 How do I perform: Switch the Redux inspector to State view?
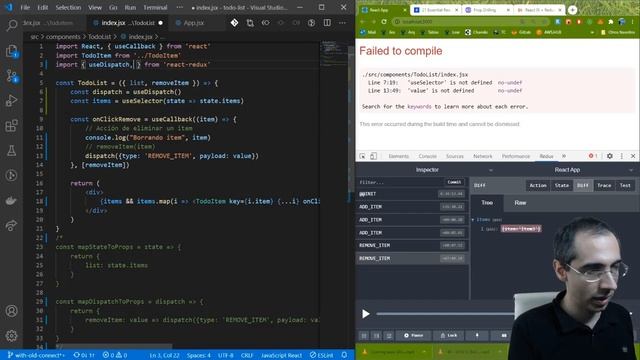click(x=562, y=185)
